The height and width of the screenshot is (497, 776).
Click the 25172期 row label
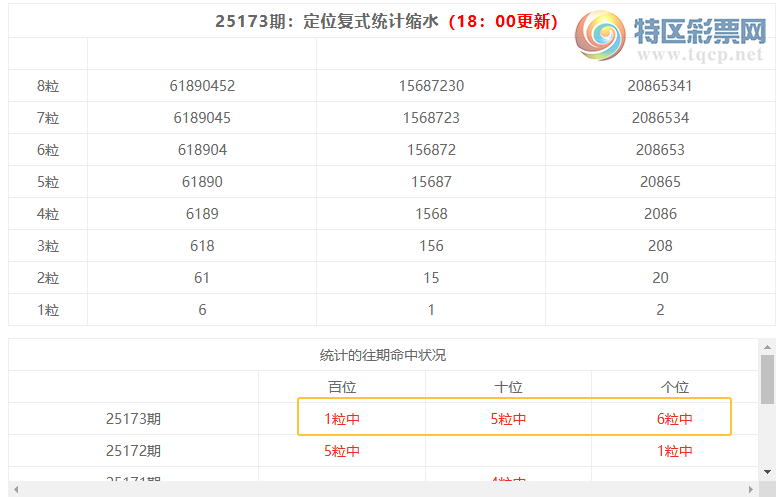[x=133, y=451]
